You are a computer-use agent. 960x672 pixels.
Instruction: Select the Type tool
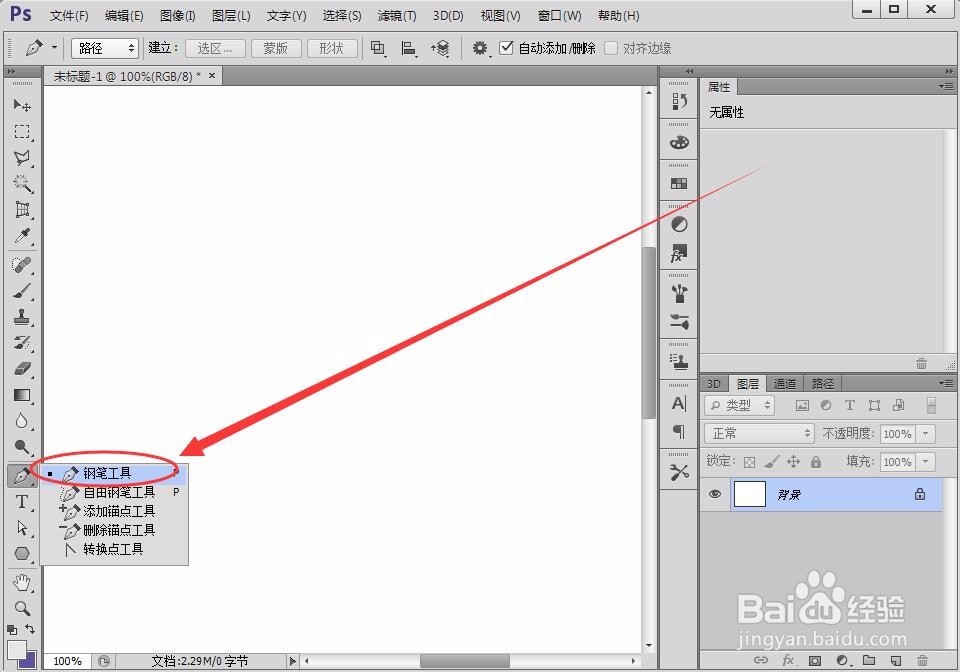pos(22,502)
